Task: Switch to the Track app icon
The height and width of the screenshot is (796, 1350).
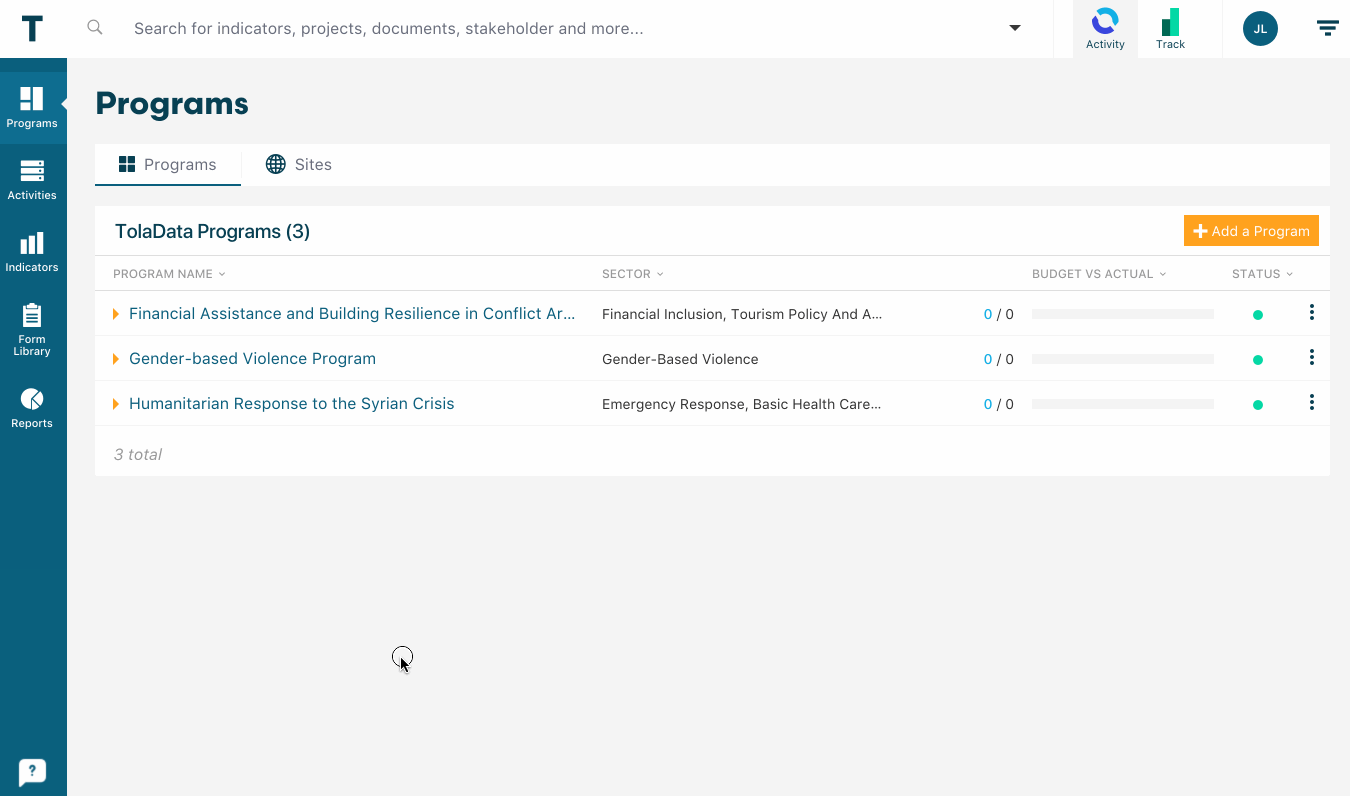Action: coord(1170,29)
